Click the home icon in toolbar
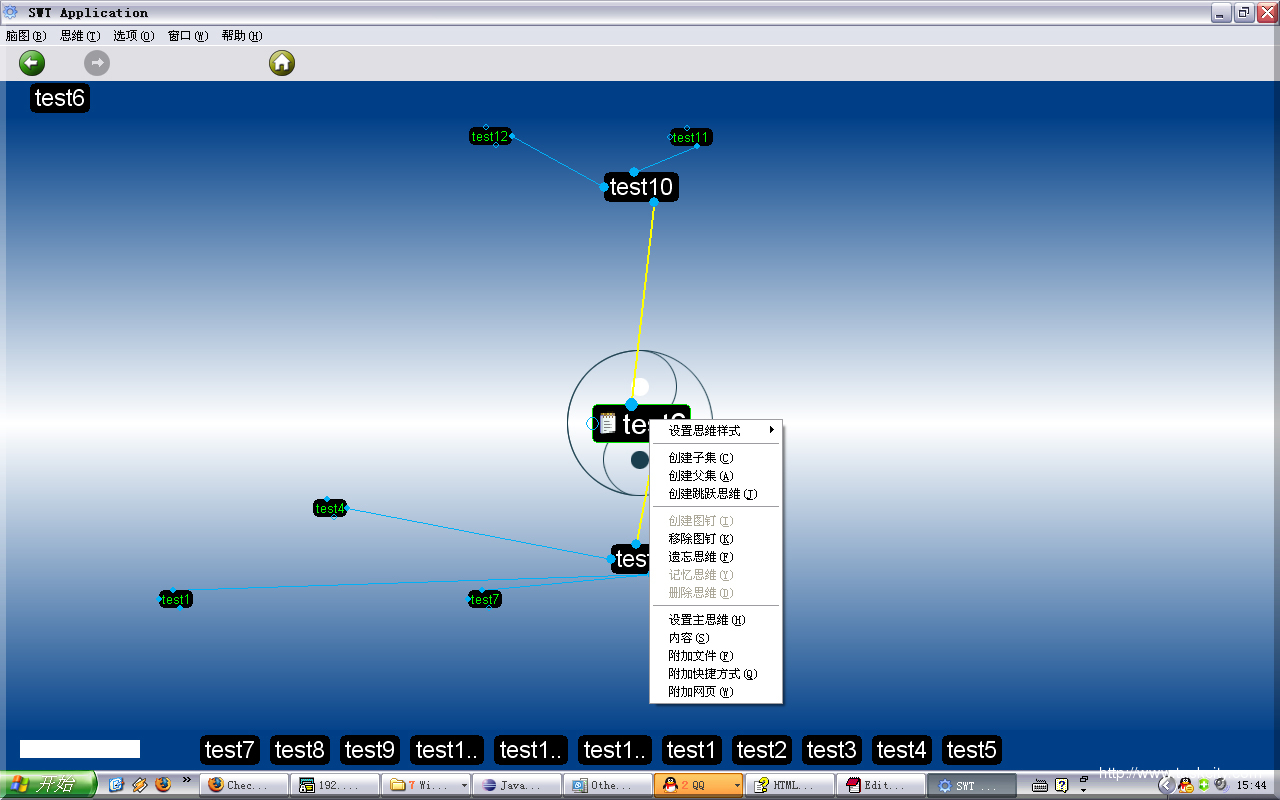Viewport: 1280px width, 800px height. pyautogui.click(x=282, y=64)
